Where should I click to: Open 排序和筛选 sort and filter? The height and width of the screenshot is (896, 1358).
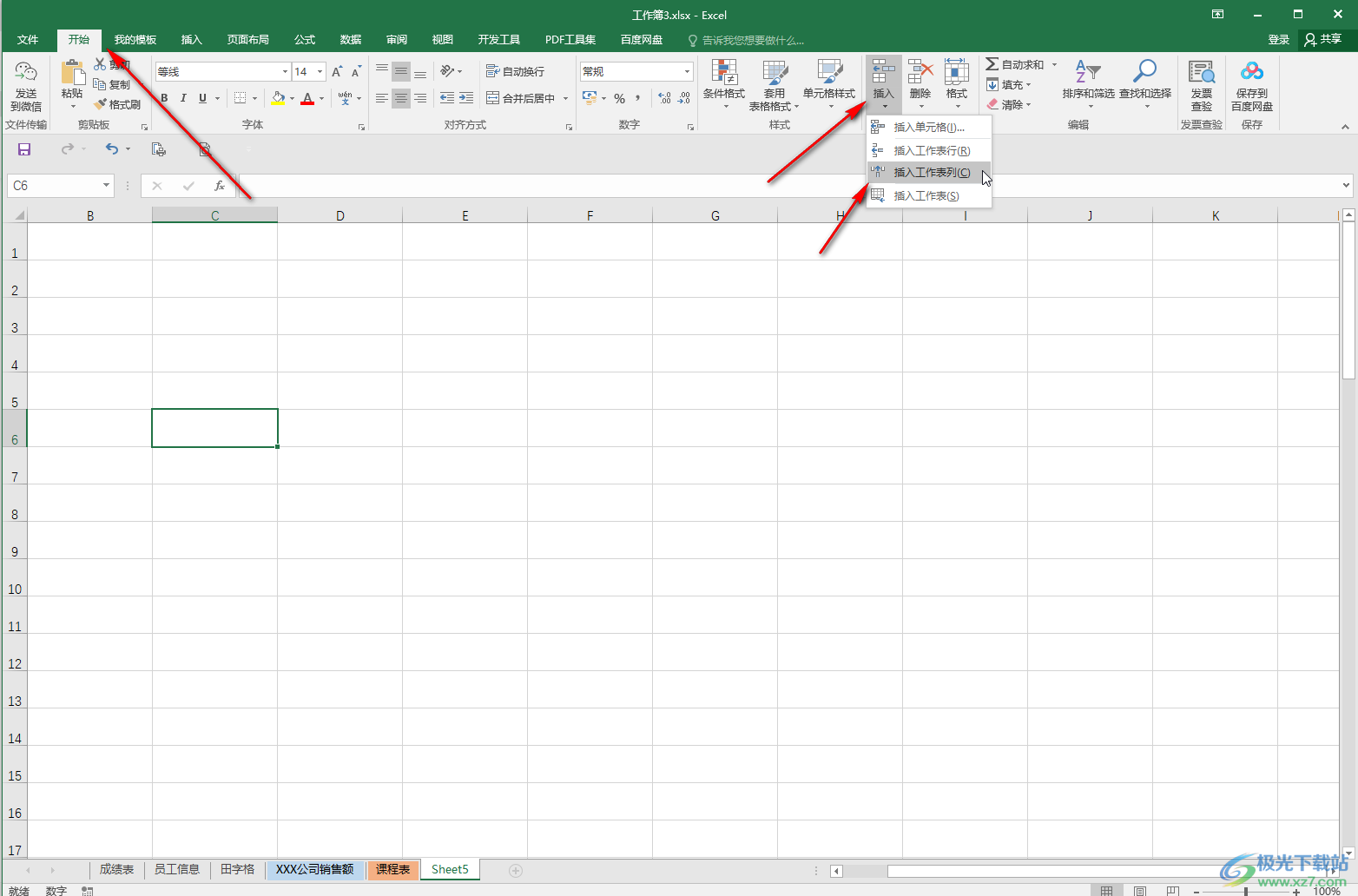point(1088,85)
